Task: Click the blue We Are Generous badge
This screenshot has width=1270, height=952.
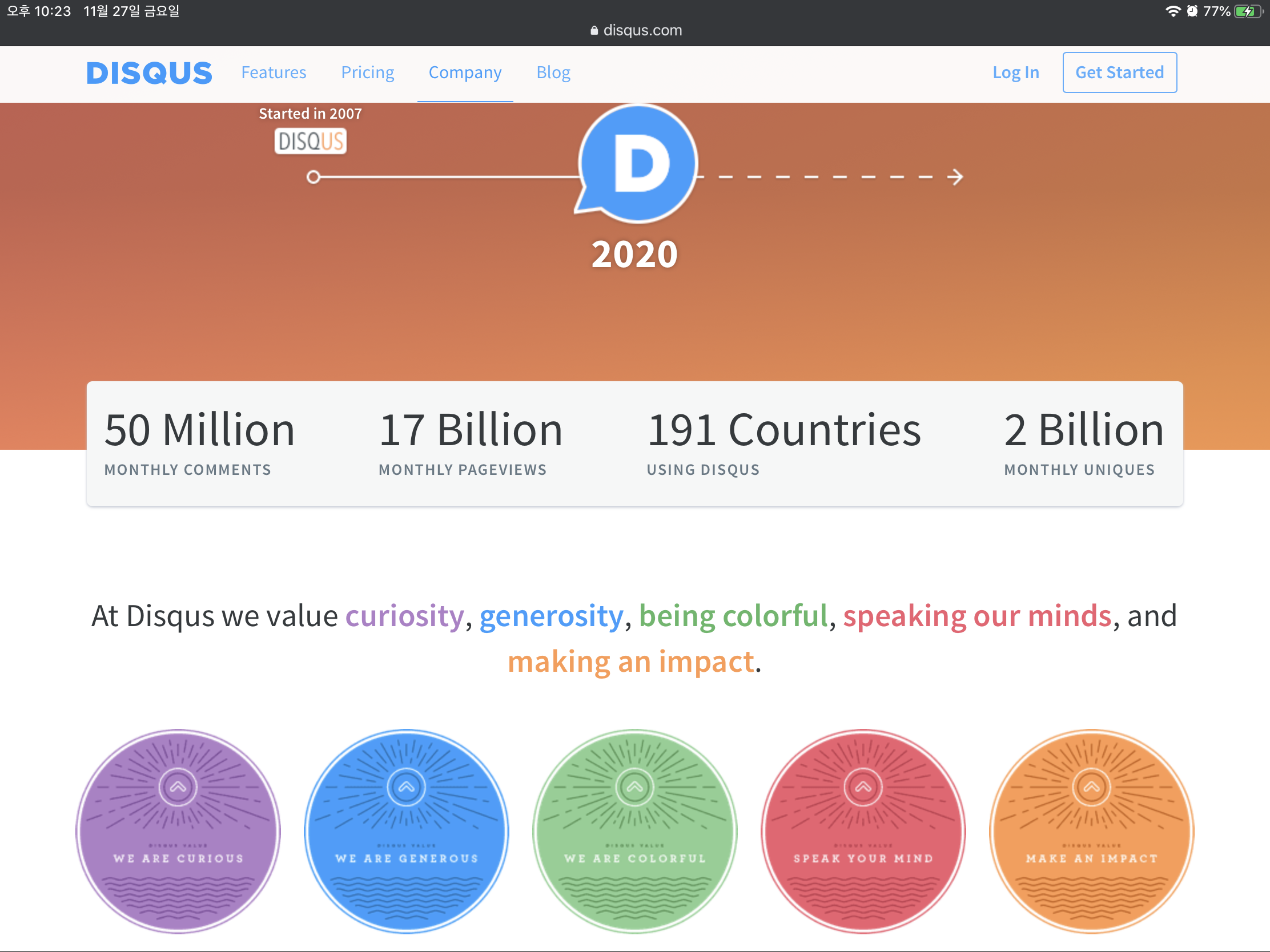Action: coord(407,830)
